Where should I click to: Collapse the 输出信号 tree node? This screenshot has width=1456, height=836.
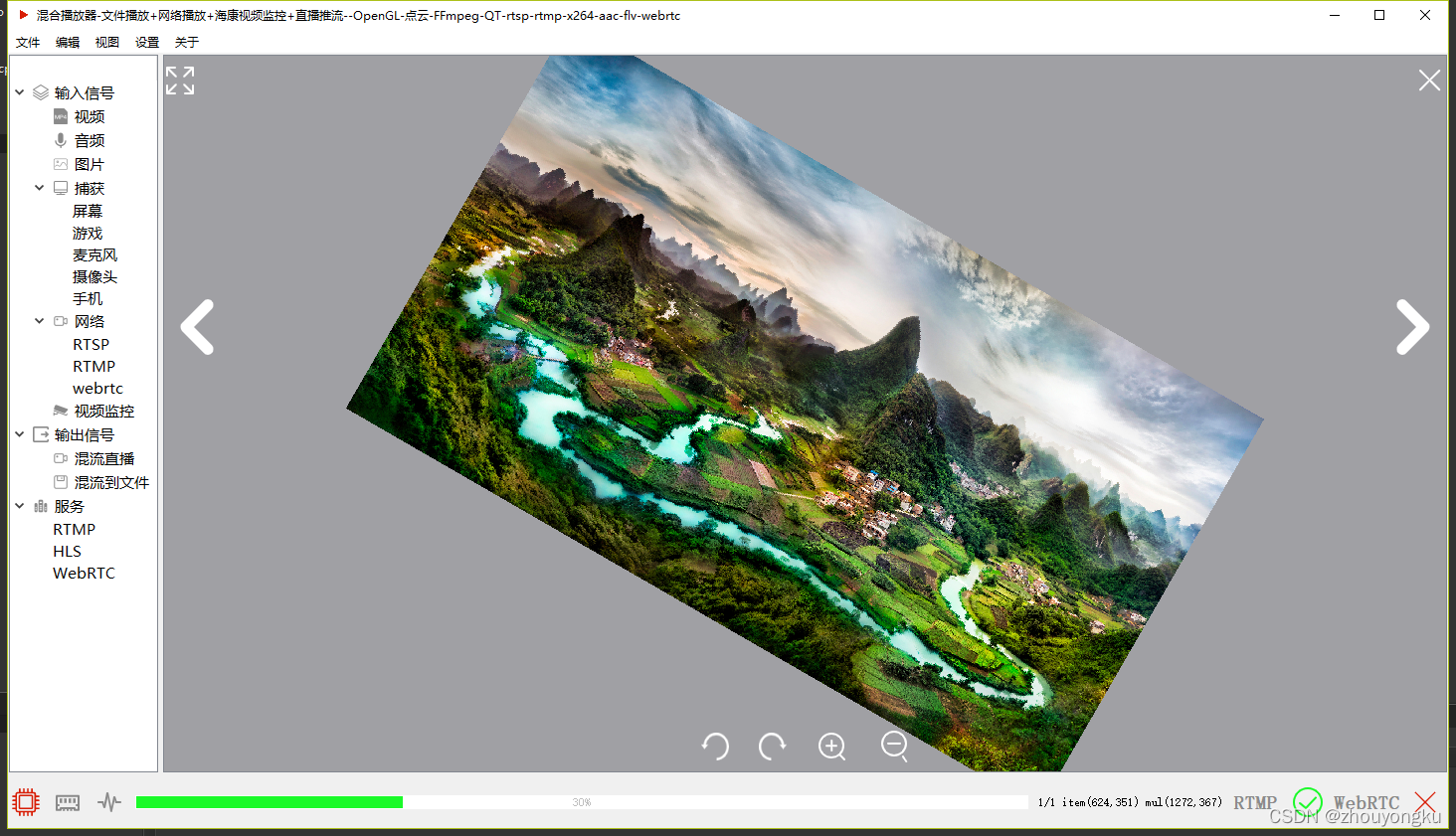19,434
